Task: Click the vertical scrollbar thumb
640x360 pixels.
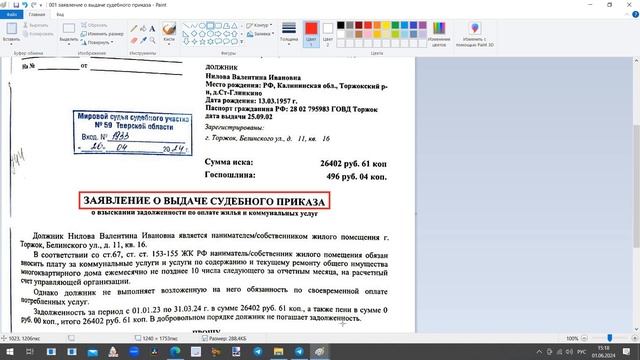Action: (636, 186)
